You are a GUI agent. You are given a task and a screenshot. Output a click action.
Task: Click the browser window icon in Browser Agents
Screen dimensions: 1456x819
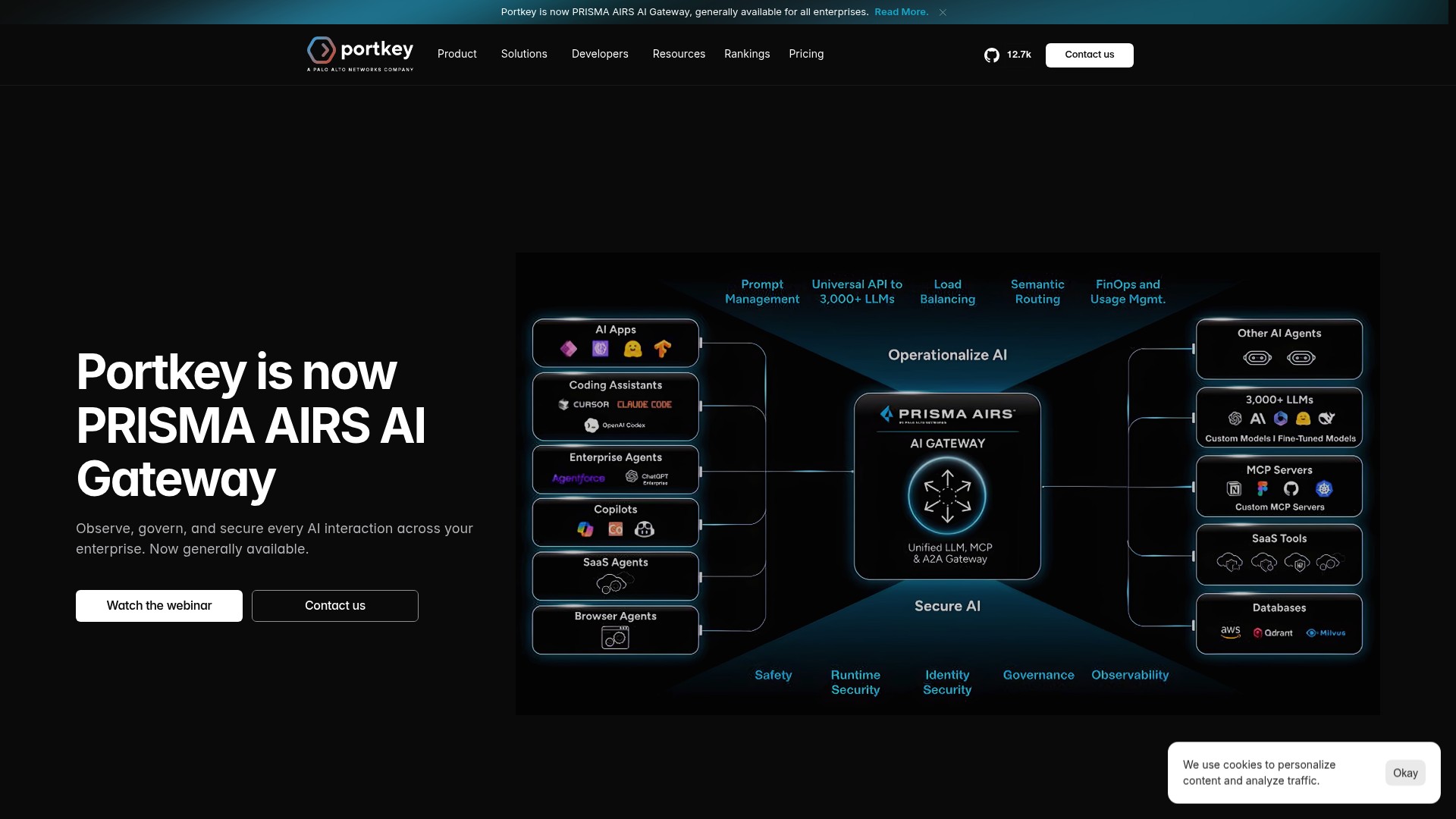coord(615,638)
